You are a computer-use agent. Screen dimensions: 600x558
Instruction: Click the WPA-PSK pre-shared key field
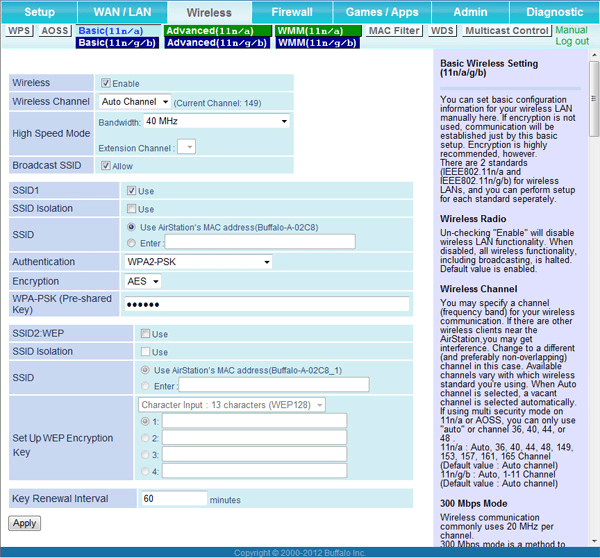tap(266, 305)
